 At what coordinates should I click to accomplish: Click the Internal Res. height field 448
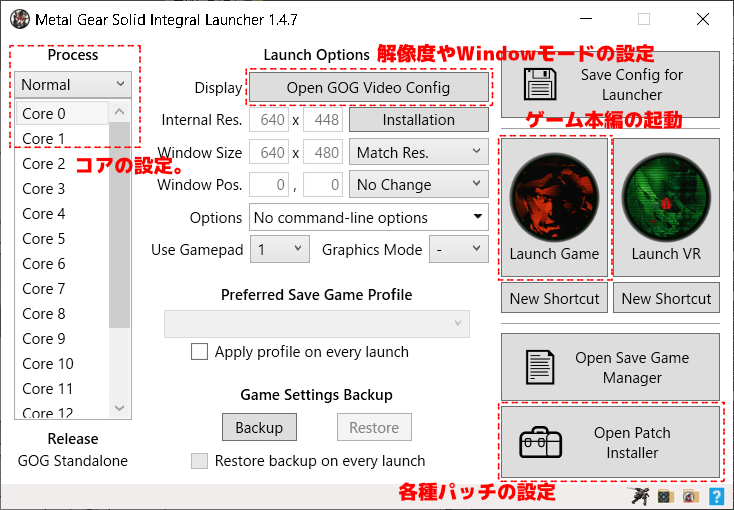click(x=323, y=120)
